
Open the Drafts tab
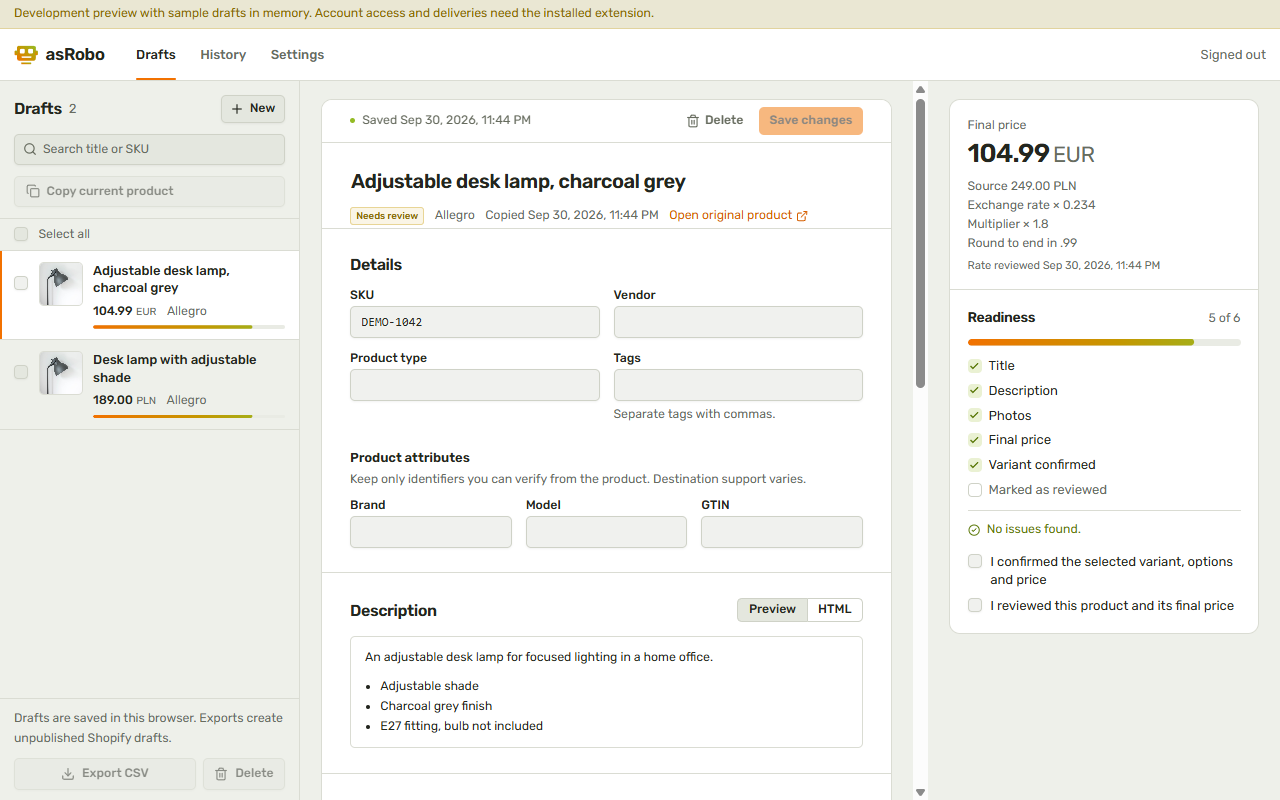(156, 55)
